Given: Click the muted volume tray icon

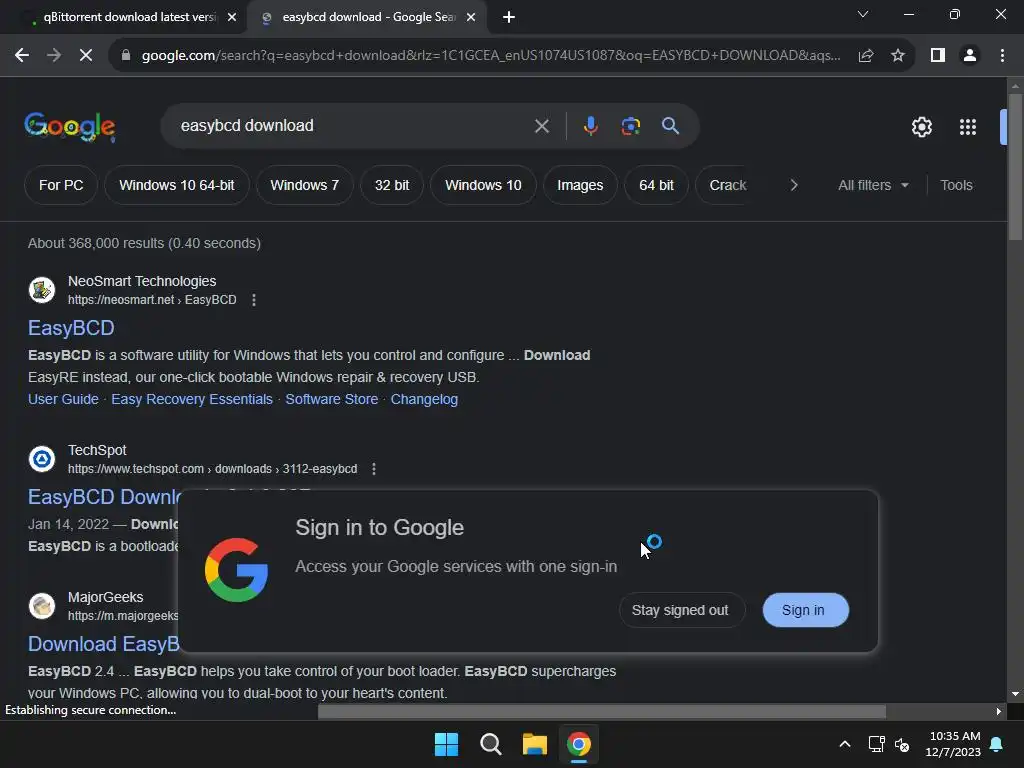Looking at the screenshot, I should (x=902, y=744).
